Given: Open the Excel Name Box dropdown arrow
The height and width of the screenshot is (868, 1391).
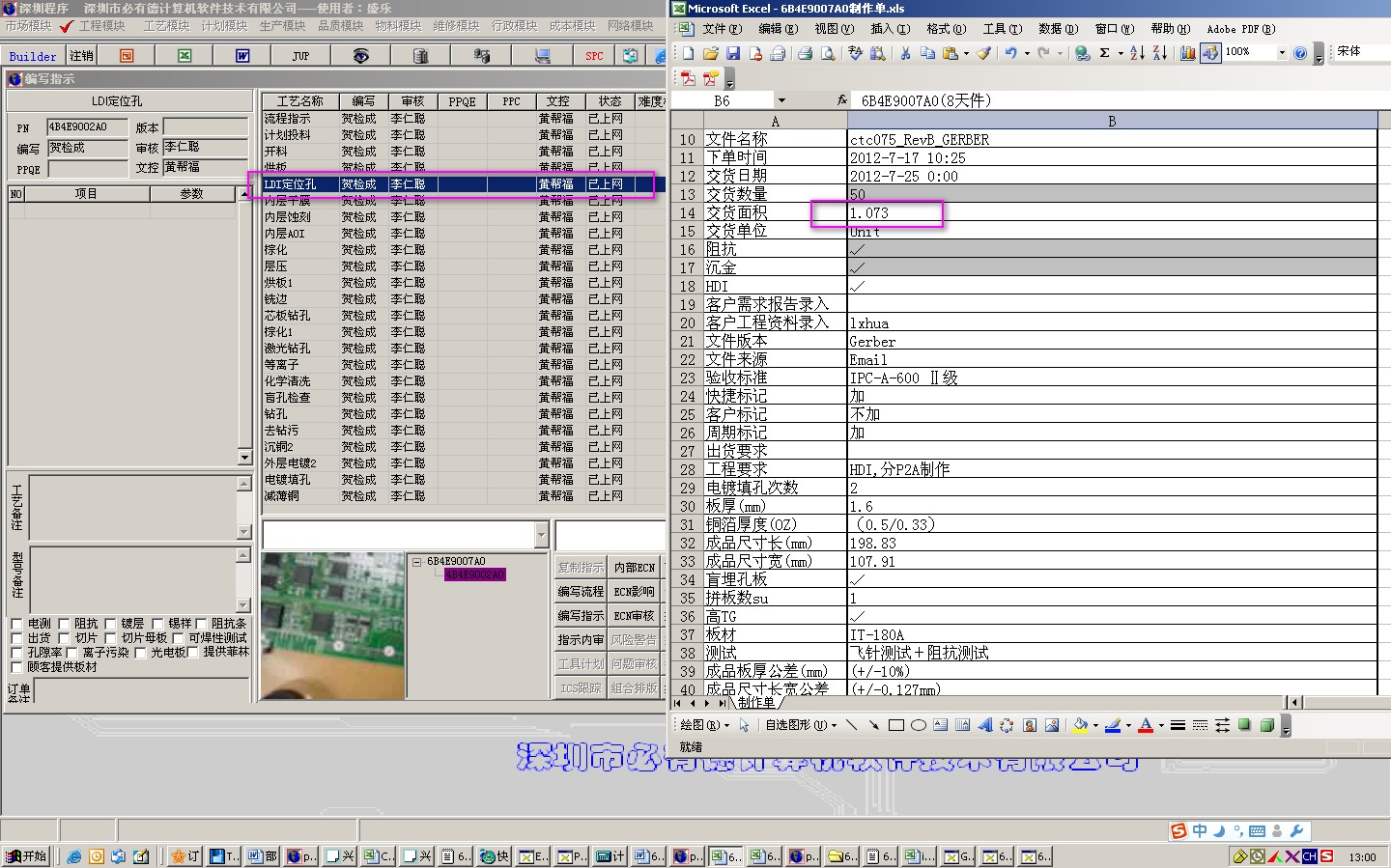Looking at the screenshot, I should 781,100.
